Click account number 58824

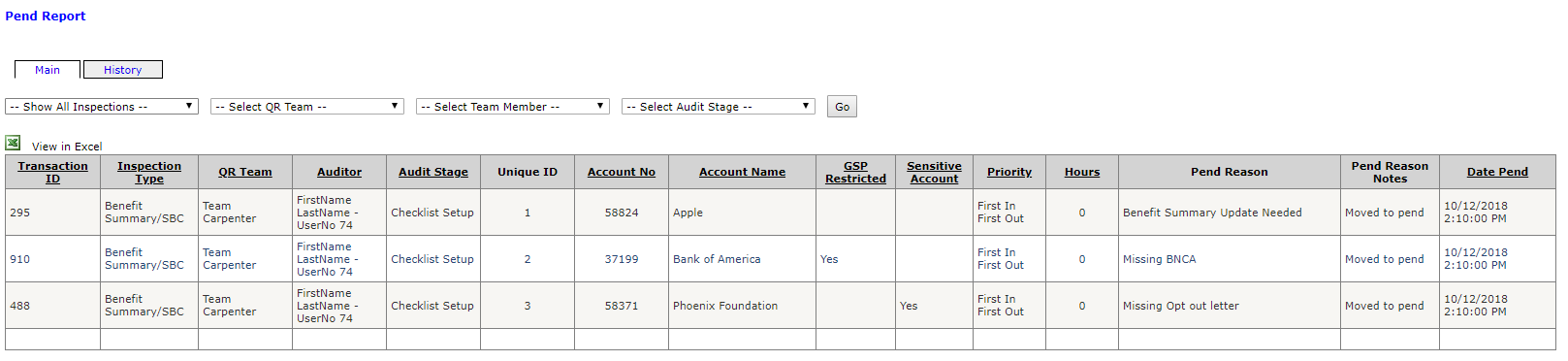tap(622, 213)
